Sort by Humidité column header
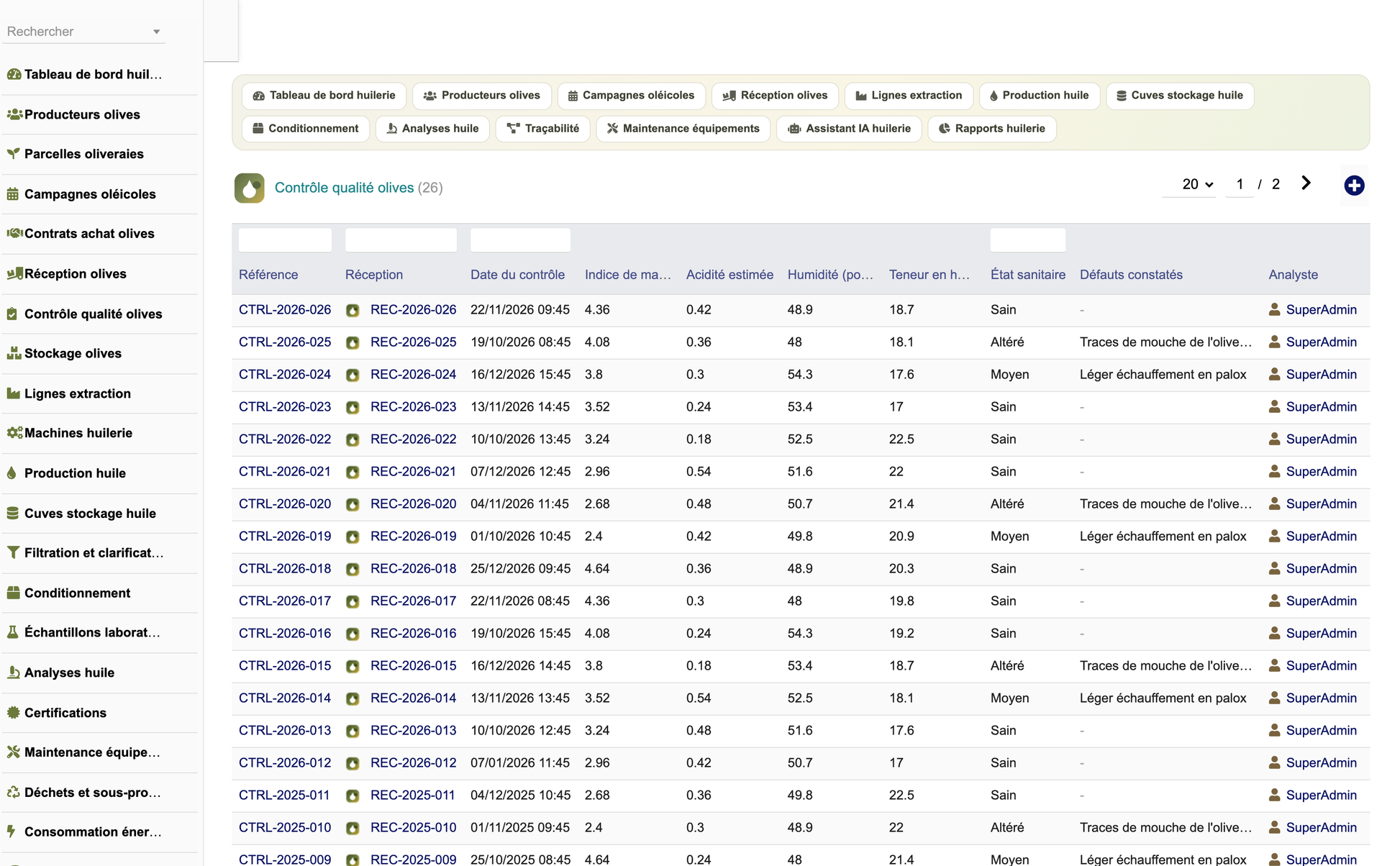Image resolution: width=1400 pixels, height=866 pixels. pyautogui.click(x=830, y=275)
